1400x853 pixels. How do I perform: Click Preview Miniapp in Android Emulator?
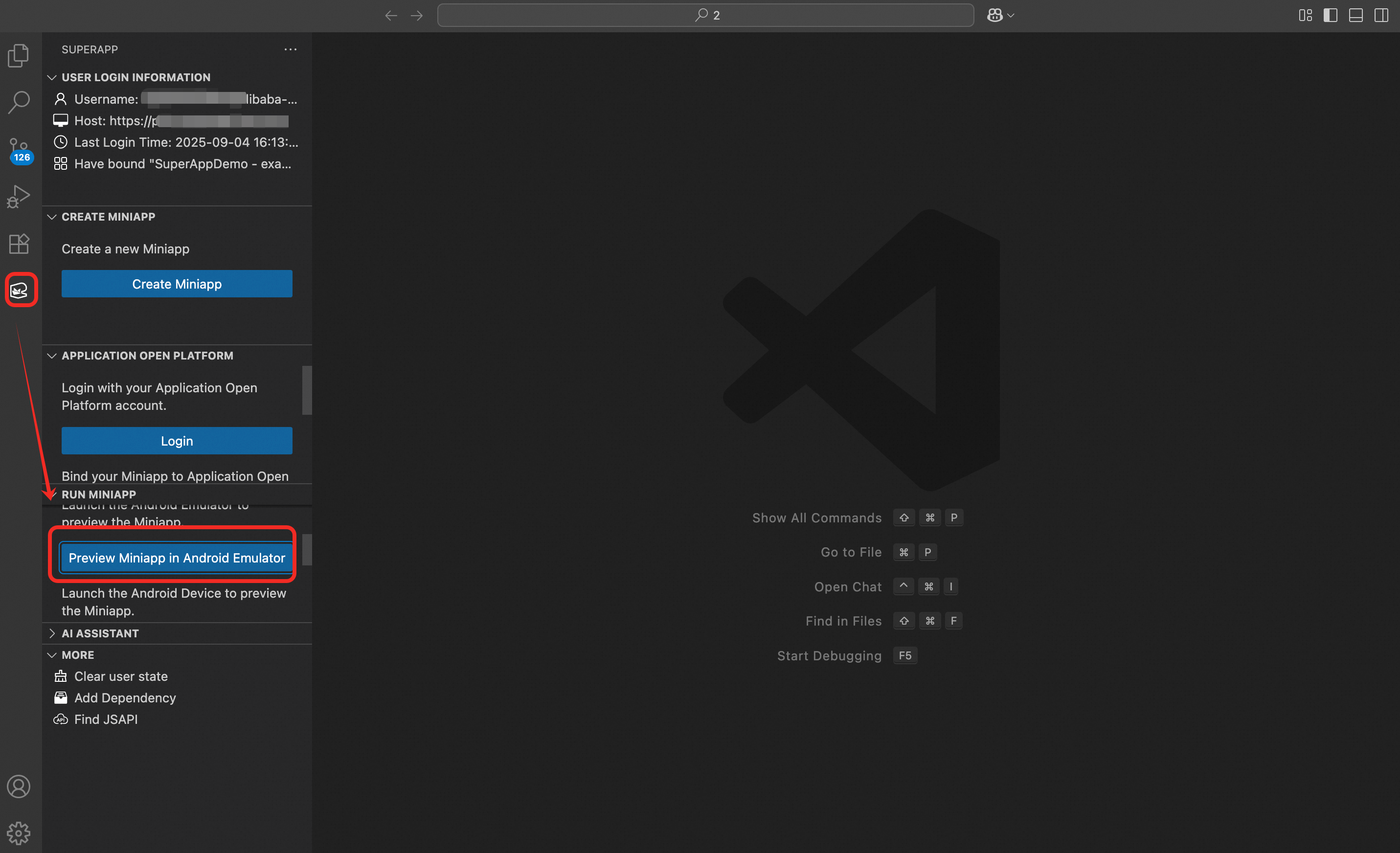(x=177, y=558)
